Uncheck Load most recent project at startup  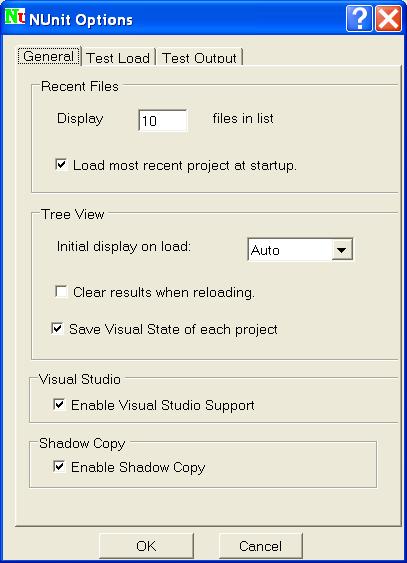click(61, 165)
